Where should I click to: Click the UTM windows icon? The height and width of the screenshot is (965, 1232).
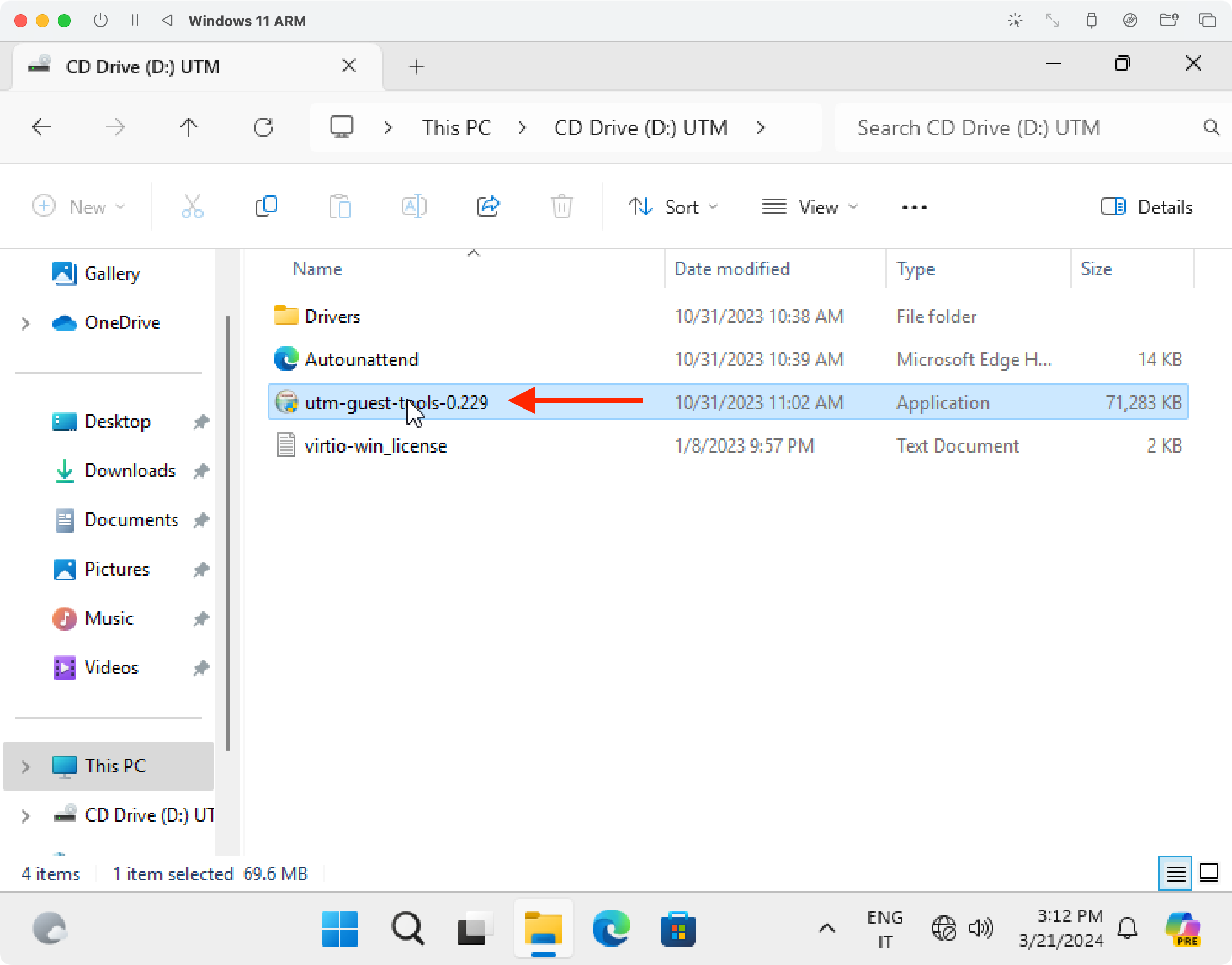click(x=1207, y=21)
